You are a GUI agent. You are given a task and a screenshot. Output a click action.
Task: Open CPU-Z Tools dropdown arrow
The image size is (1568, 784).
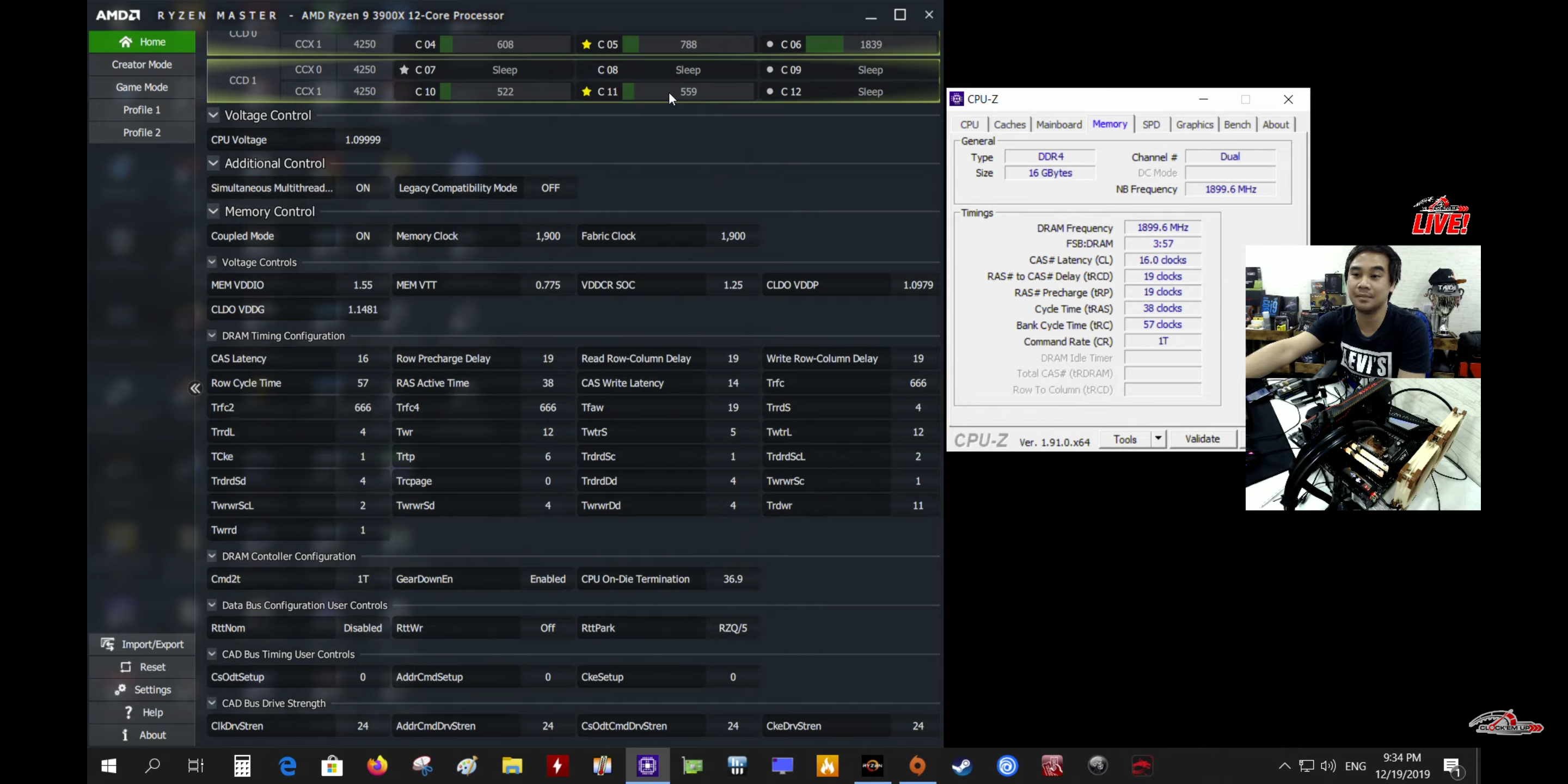pyautogui.click(x=1157, y=439)
